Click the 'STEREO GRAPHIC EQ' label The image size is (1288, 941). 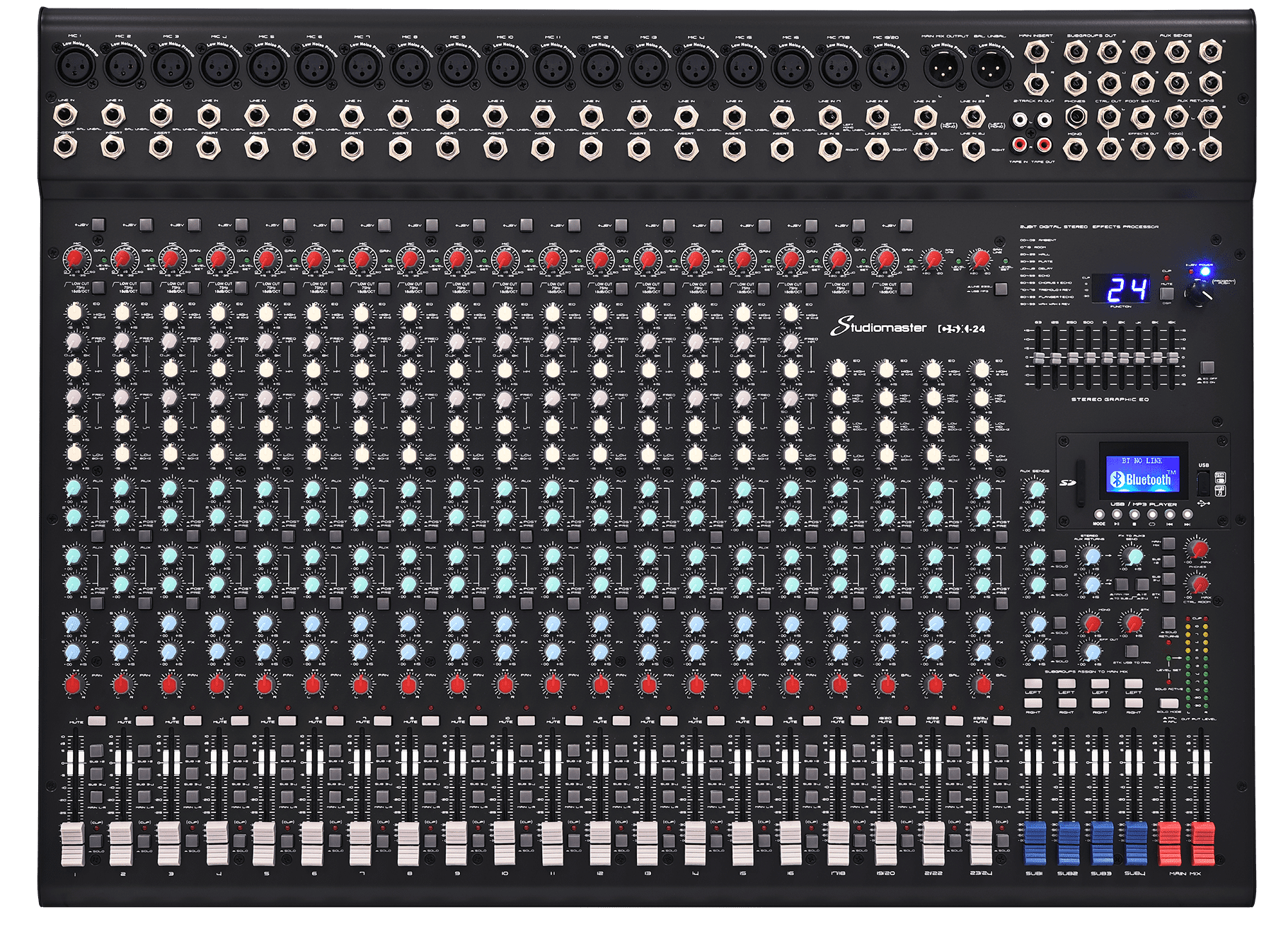(1110, 400)
